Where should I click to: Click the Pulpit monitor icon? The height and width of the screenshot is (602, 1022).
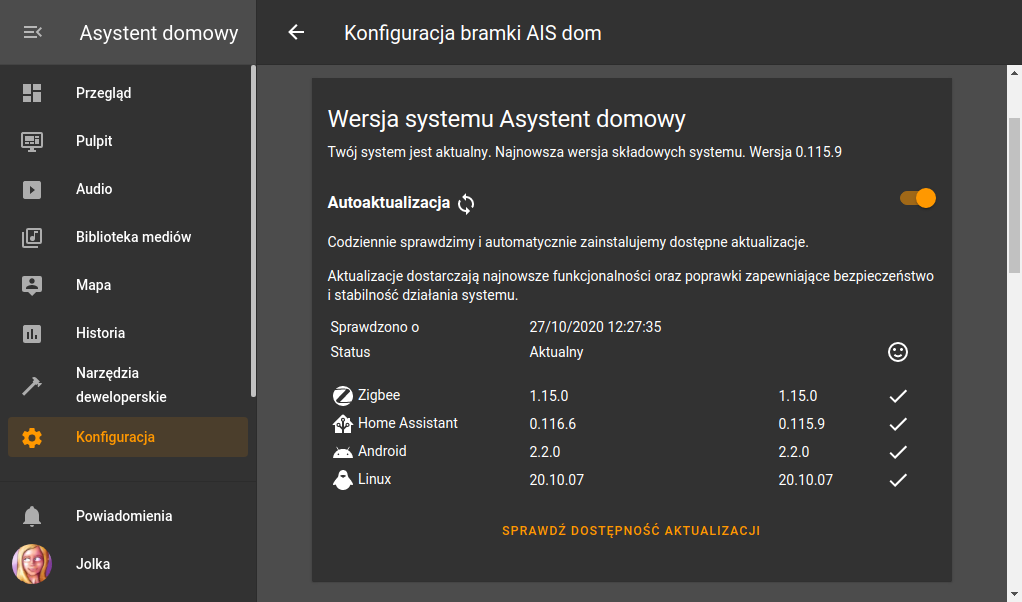(x=32, y=141)
